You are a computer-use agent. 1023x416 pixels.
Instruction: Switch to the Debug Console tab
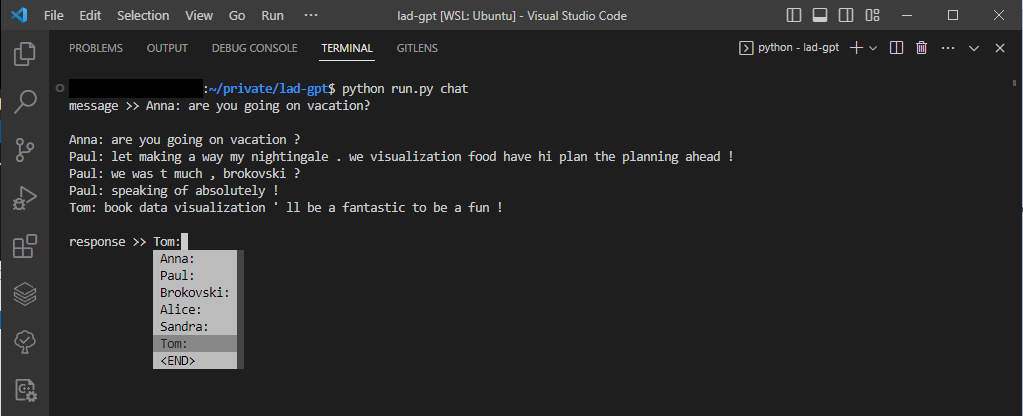pos(254,48)
